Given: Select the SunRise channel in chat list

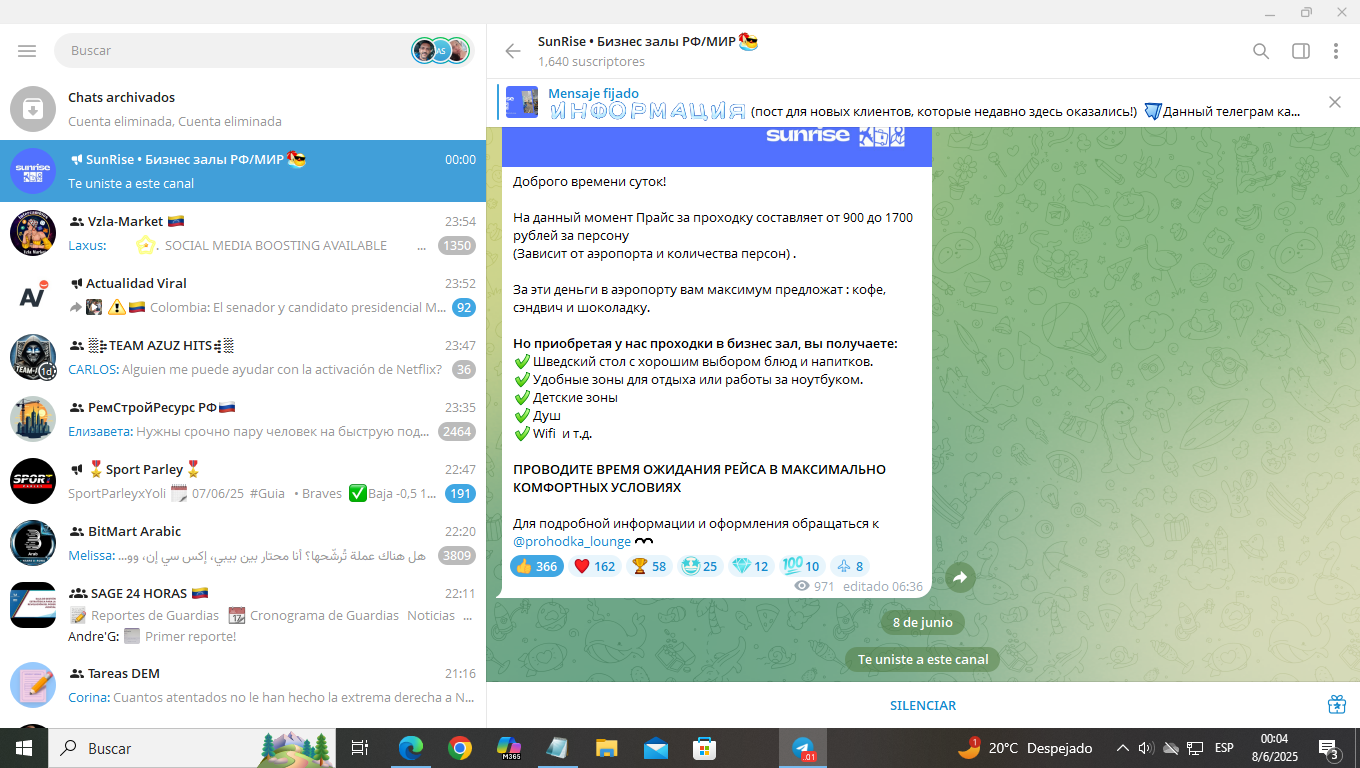Looking at the screenshot, I should pos(243,171).
